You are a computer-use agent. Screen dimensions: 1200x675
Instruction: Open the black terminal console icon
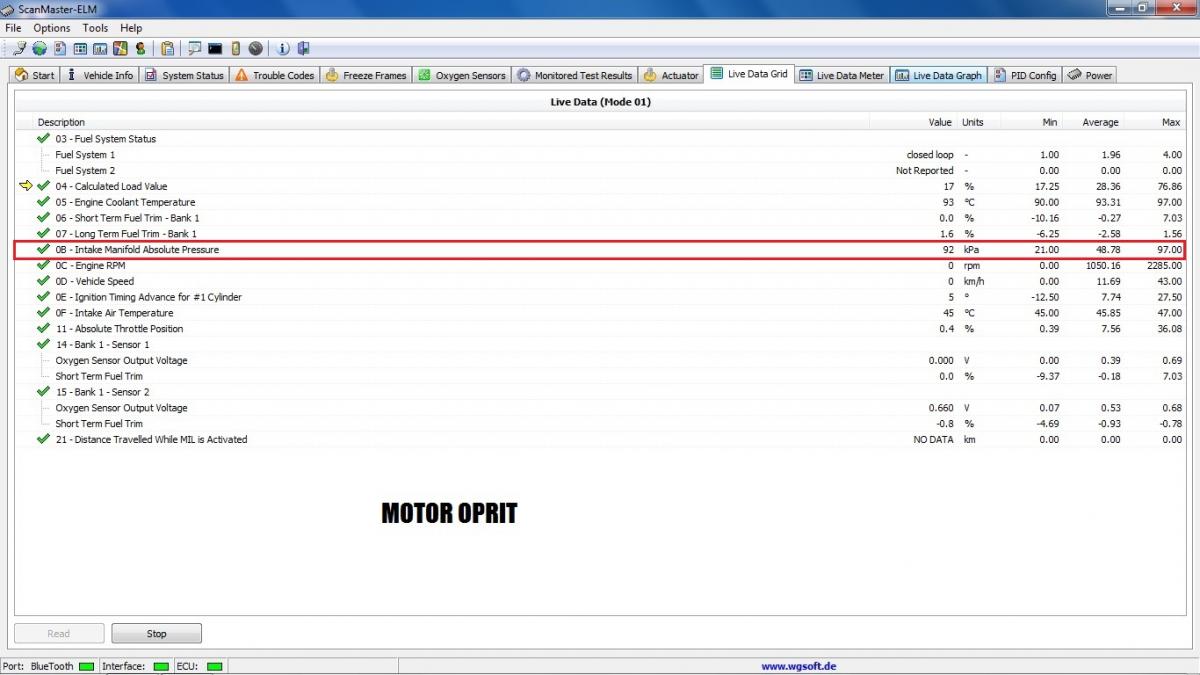point(214,48)
